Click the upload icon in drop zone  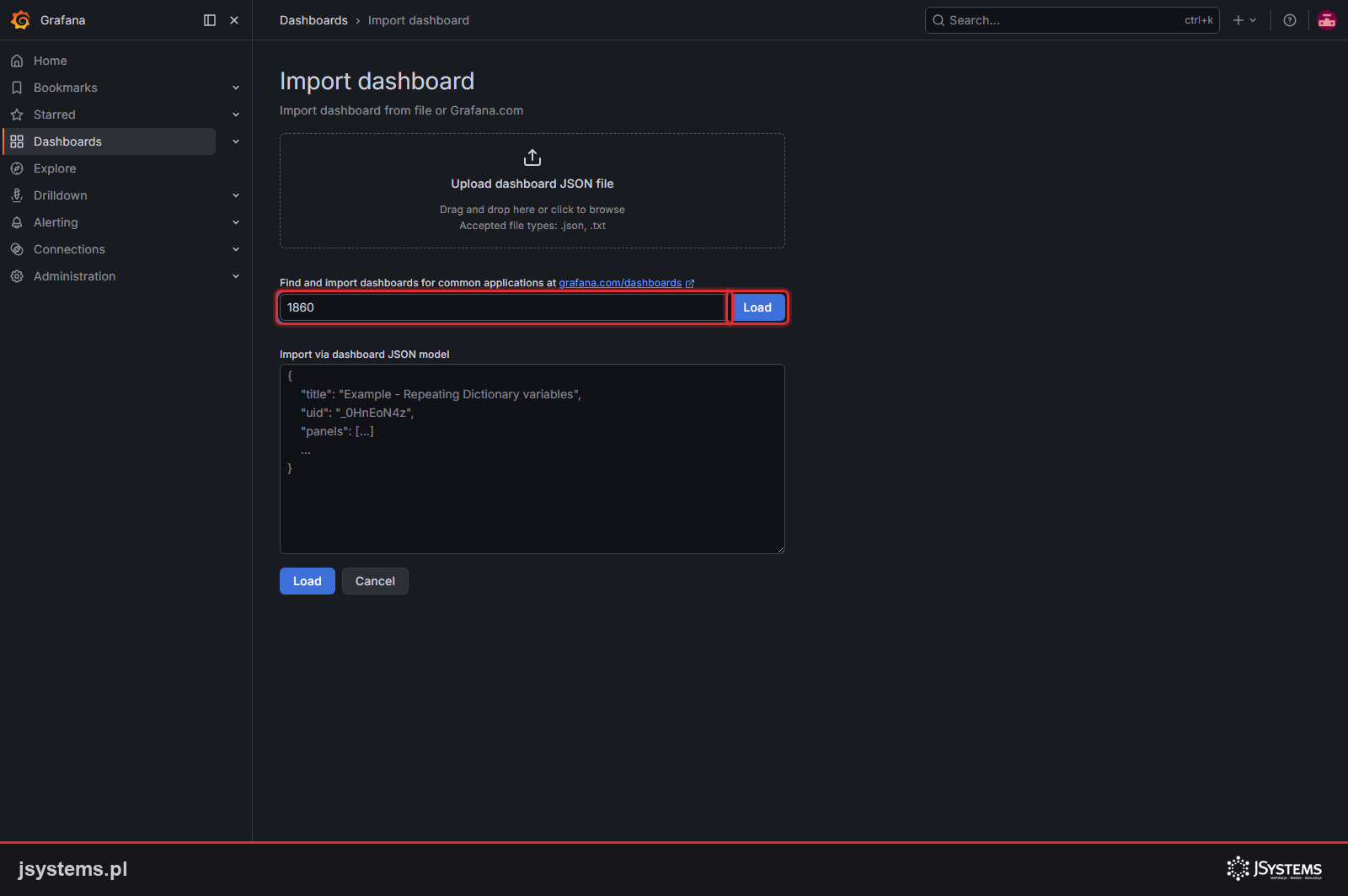click(532, 157)
